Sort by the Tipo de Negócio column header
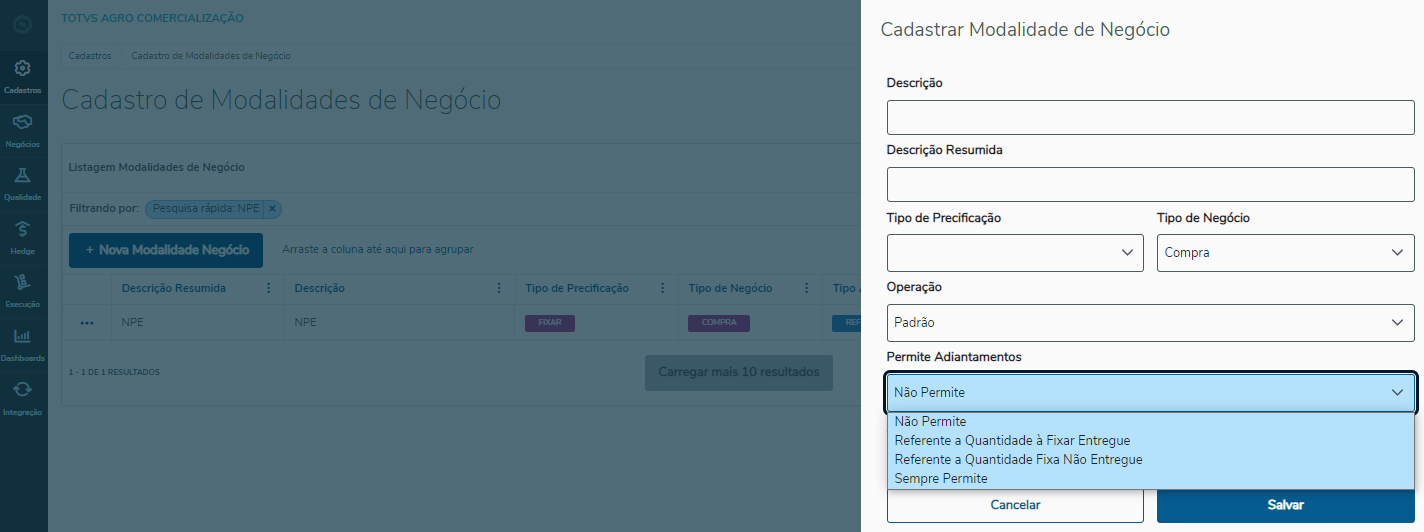Viewport: 1424px width, 532px height. 731,288
